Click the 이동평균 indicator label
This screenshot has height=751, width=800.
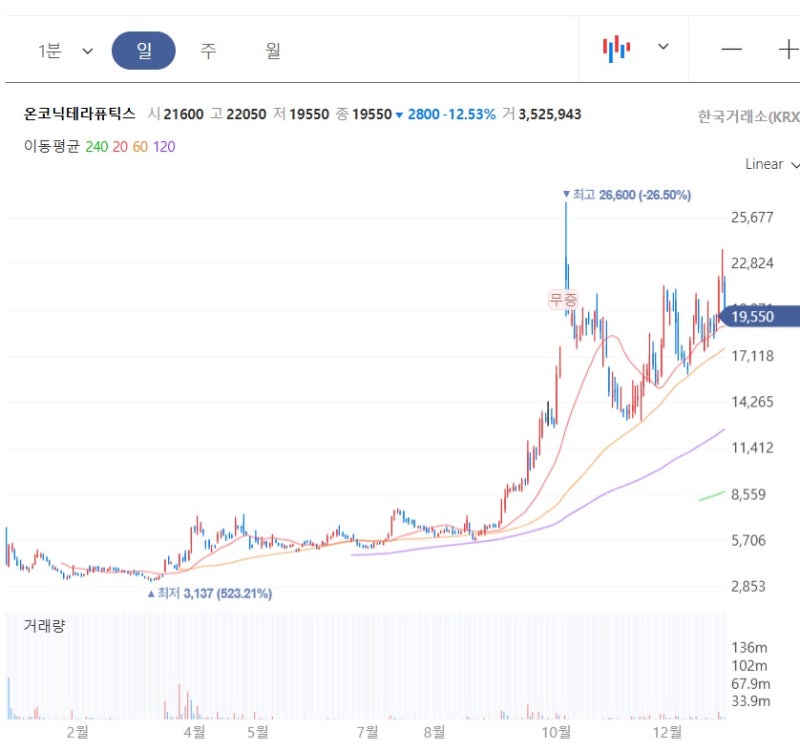(x=52, y=146)
